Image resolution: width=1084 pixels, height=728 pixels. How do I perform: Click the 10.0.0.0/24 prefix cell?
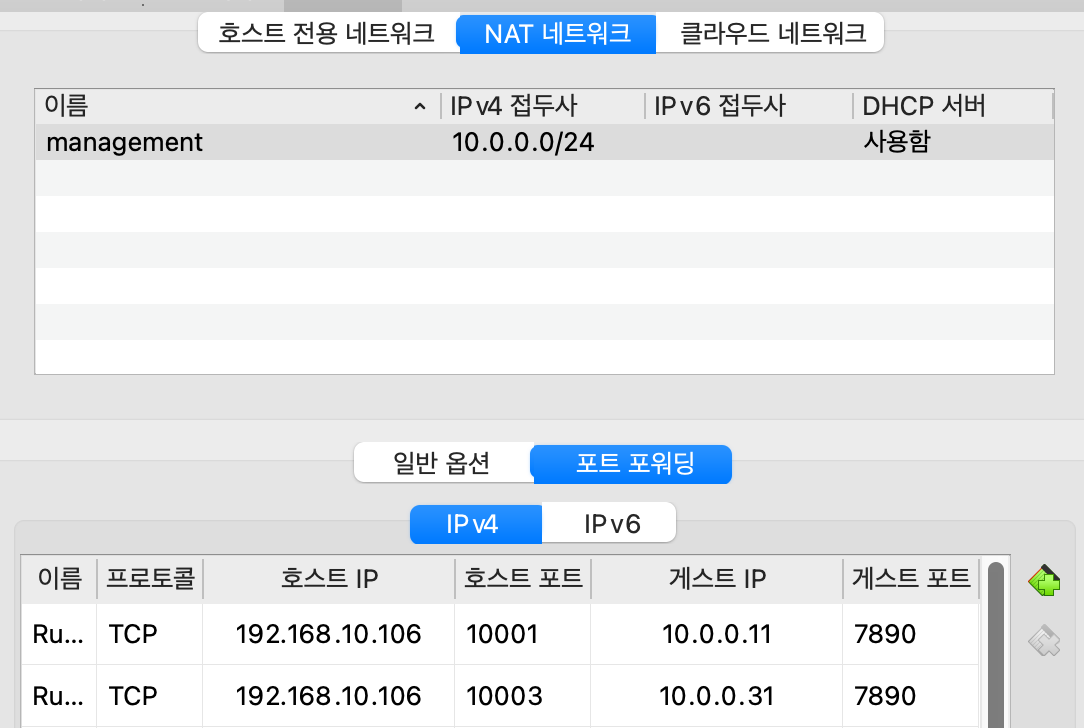click(523, 142)
